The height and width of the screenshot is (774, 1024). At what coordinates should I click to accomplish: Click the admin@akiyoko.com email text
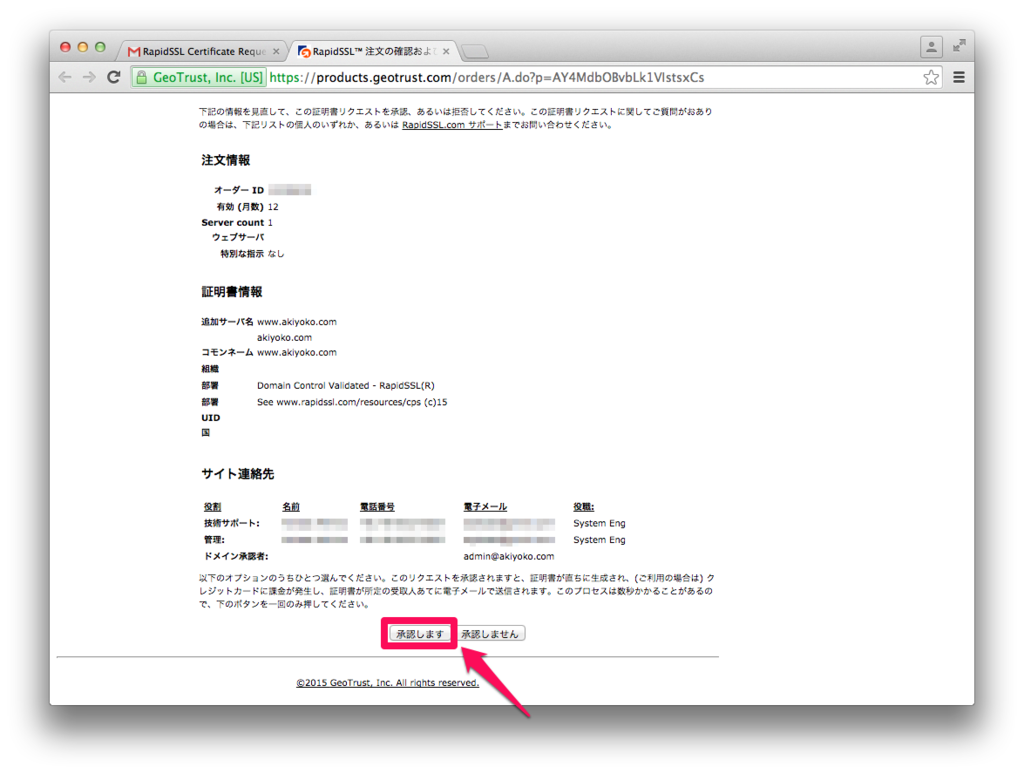click(x=509, y=556)
